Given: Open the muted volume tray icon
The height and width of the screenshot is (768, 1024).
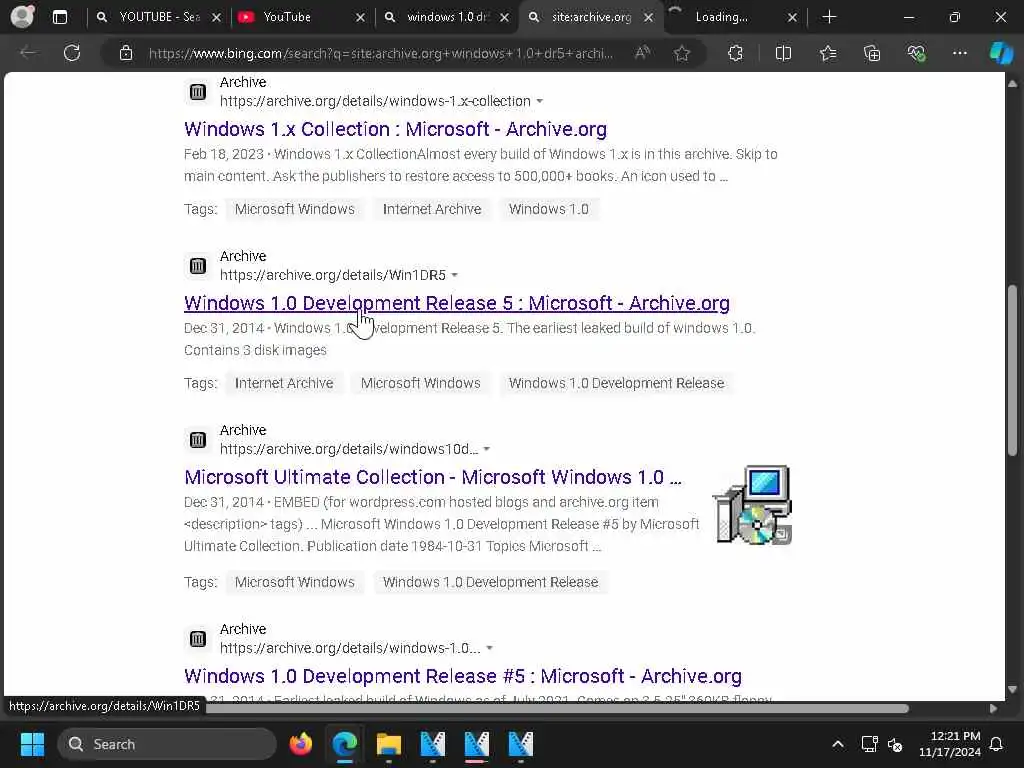Looking at the screenshot, I should coord(895,744).
